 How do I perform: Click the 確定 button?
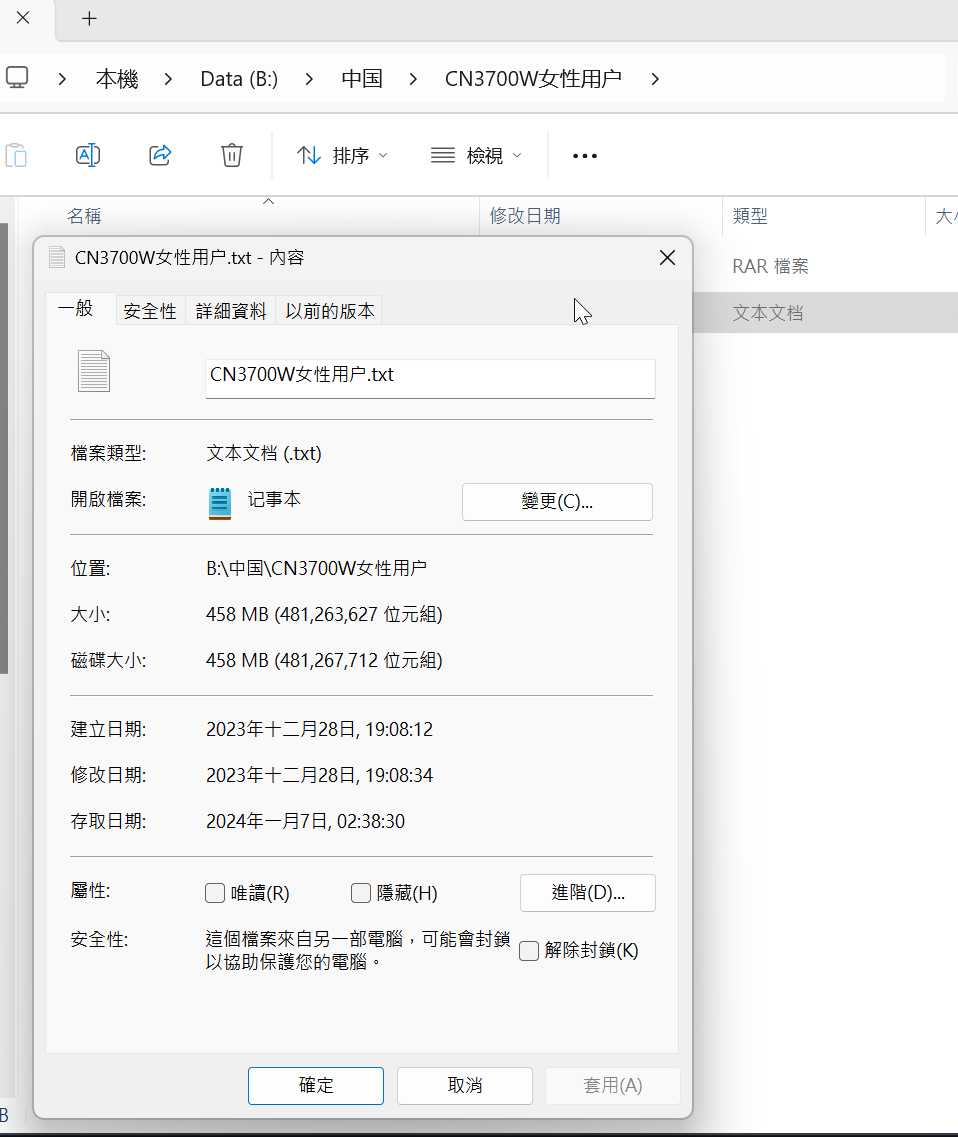point(315,1086)
